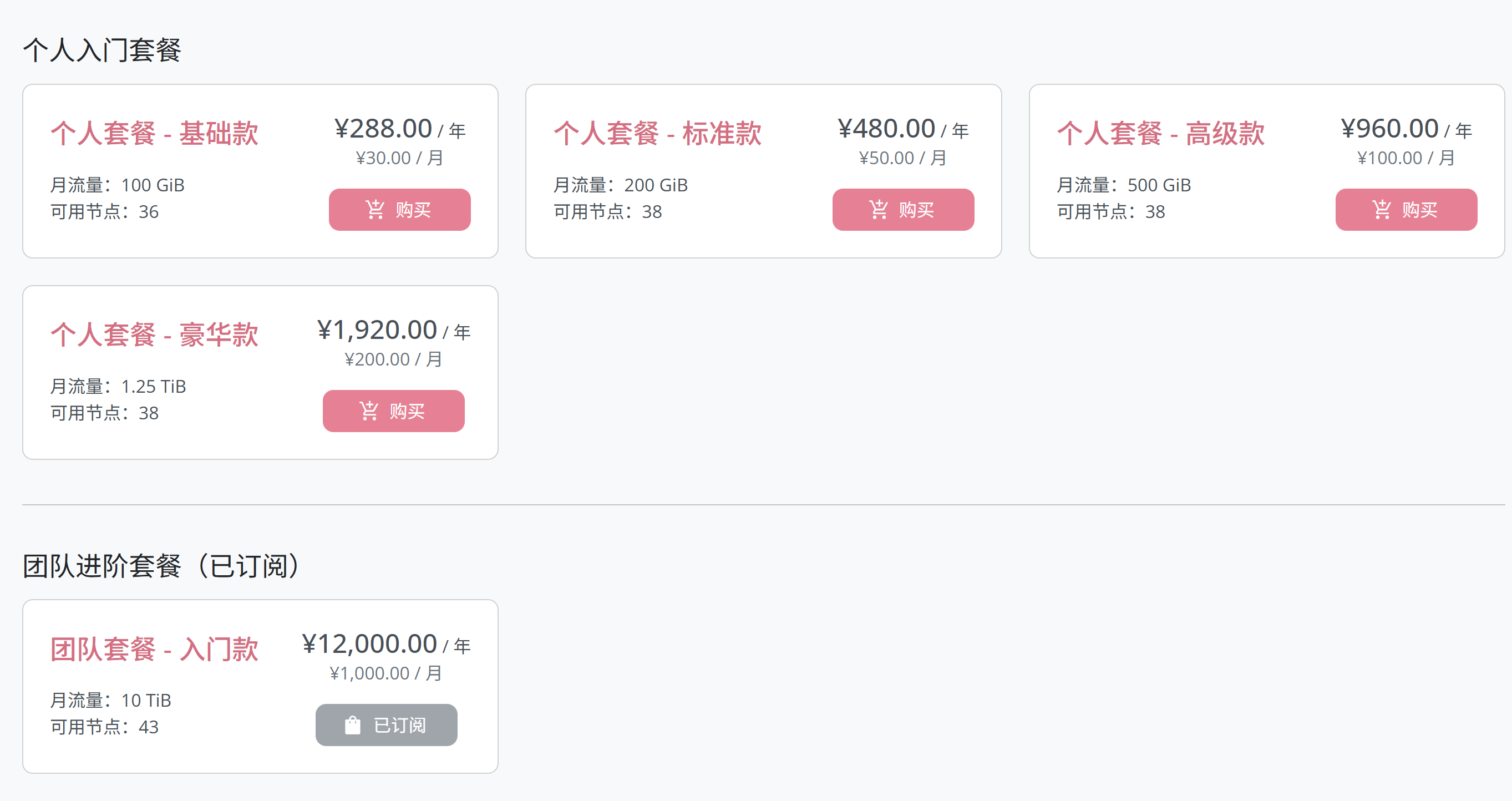The width and height of the screenshot is (1512, 801).
Task: Click cart icon in 标准款 purchase button
Action: click(x=879, y=210)
